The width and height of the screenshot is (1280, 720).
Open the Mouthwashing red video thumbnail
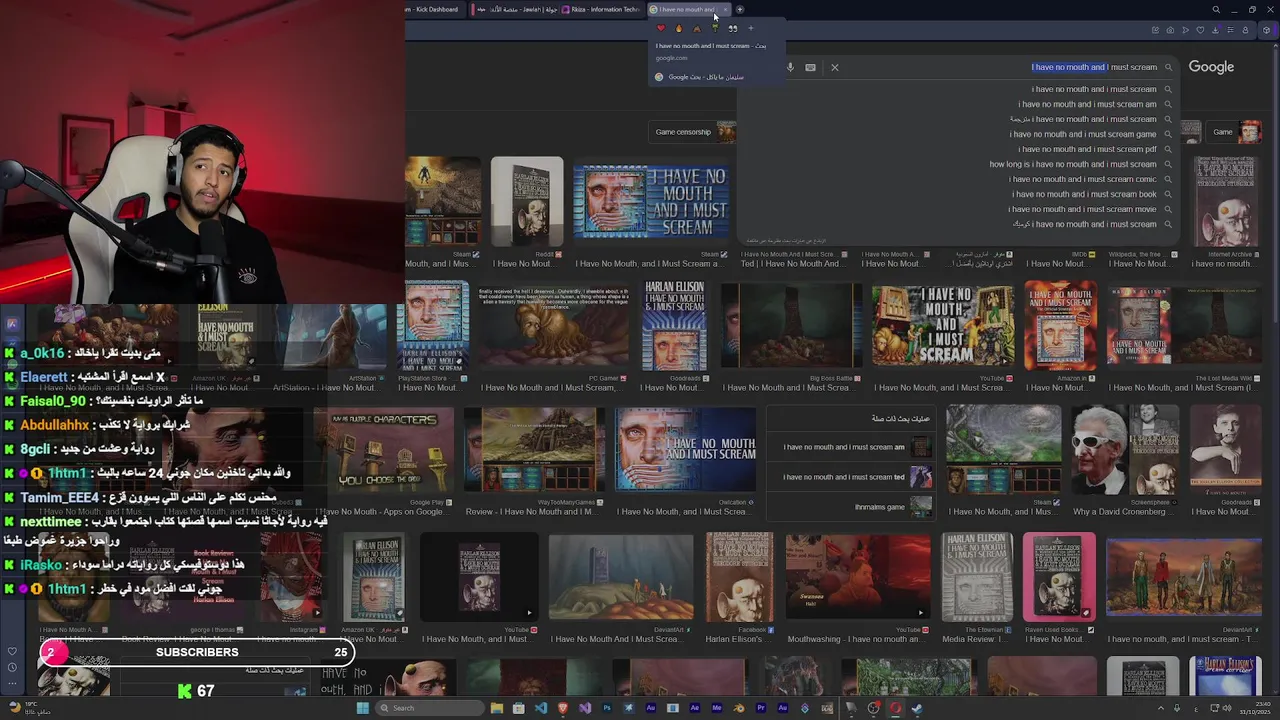[x=858, y=577]
